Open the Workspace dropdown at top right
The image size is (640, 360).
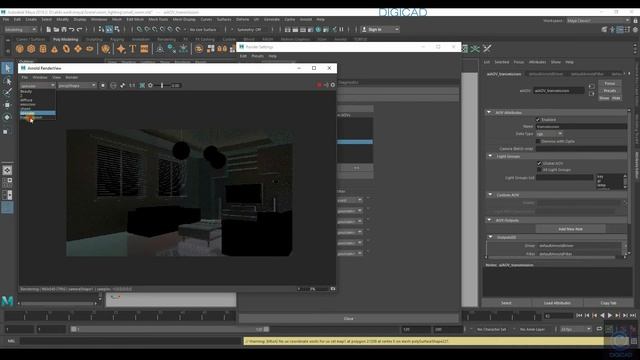(598, 20)
